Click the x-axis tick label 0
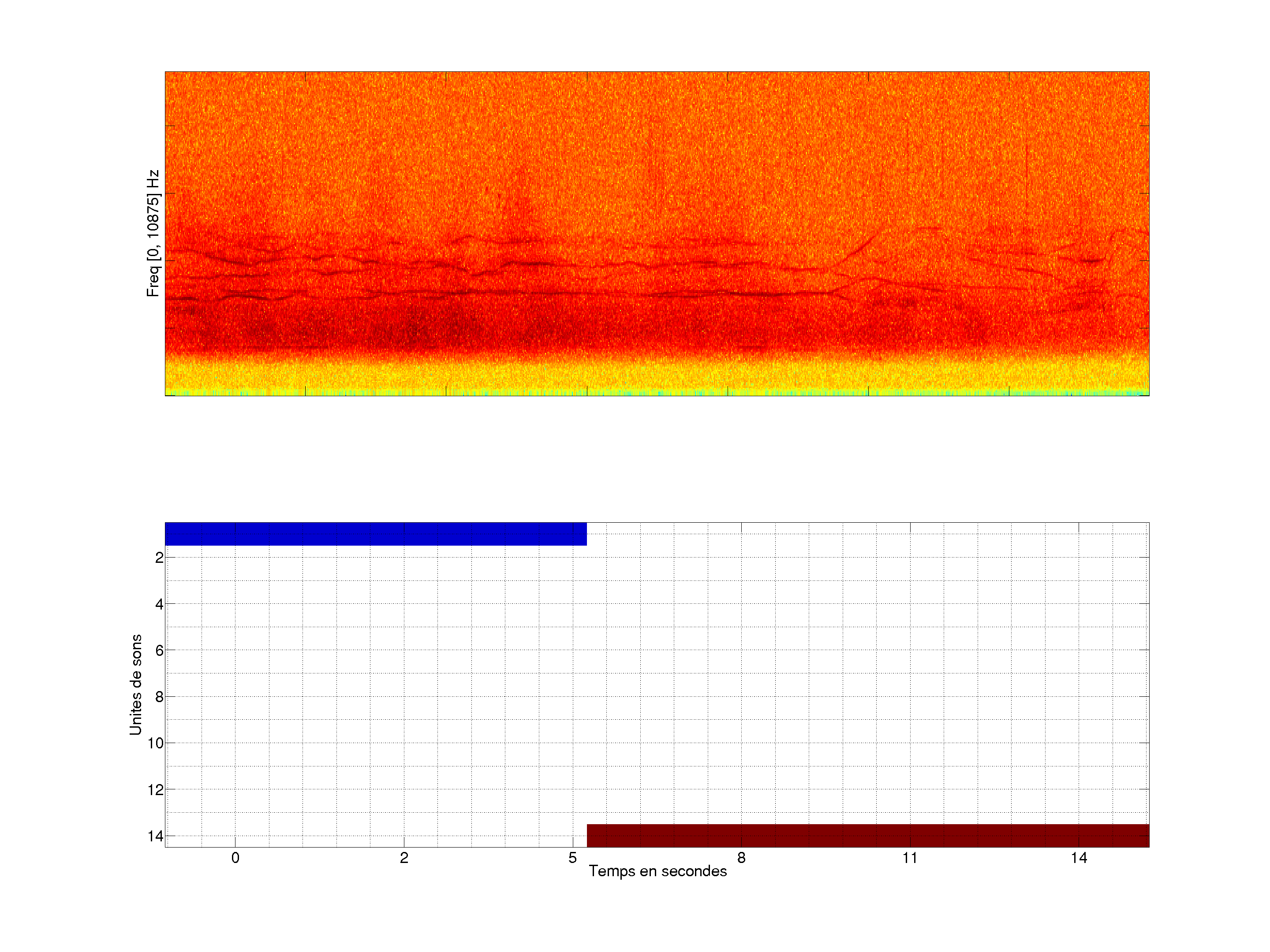 point(235,858)
